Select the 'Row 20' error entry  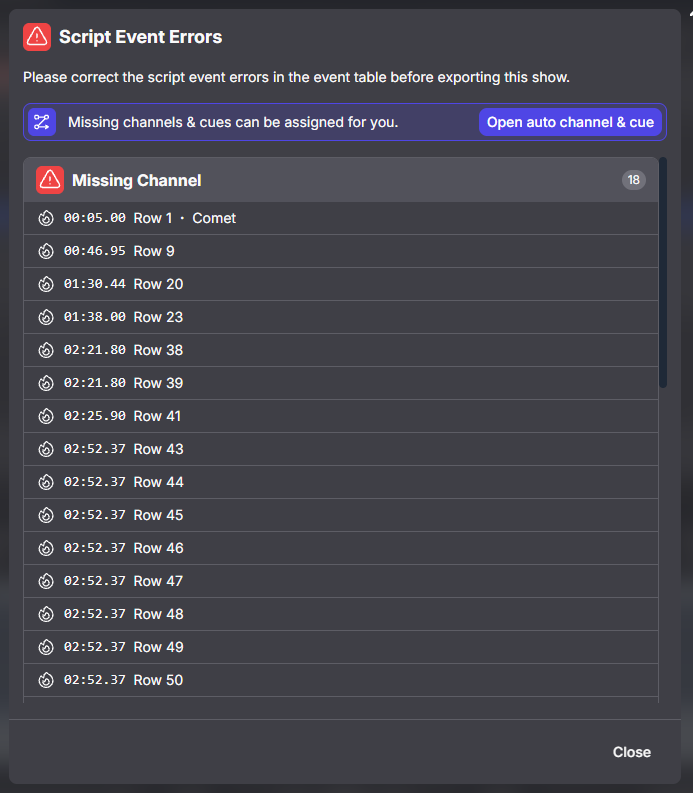(x=341, y=284)
